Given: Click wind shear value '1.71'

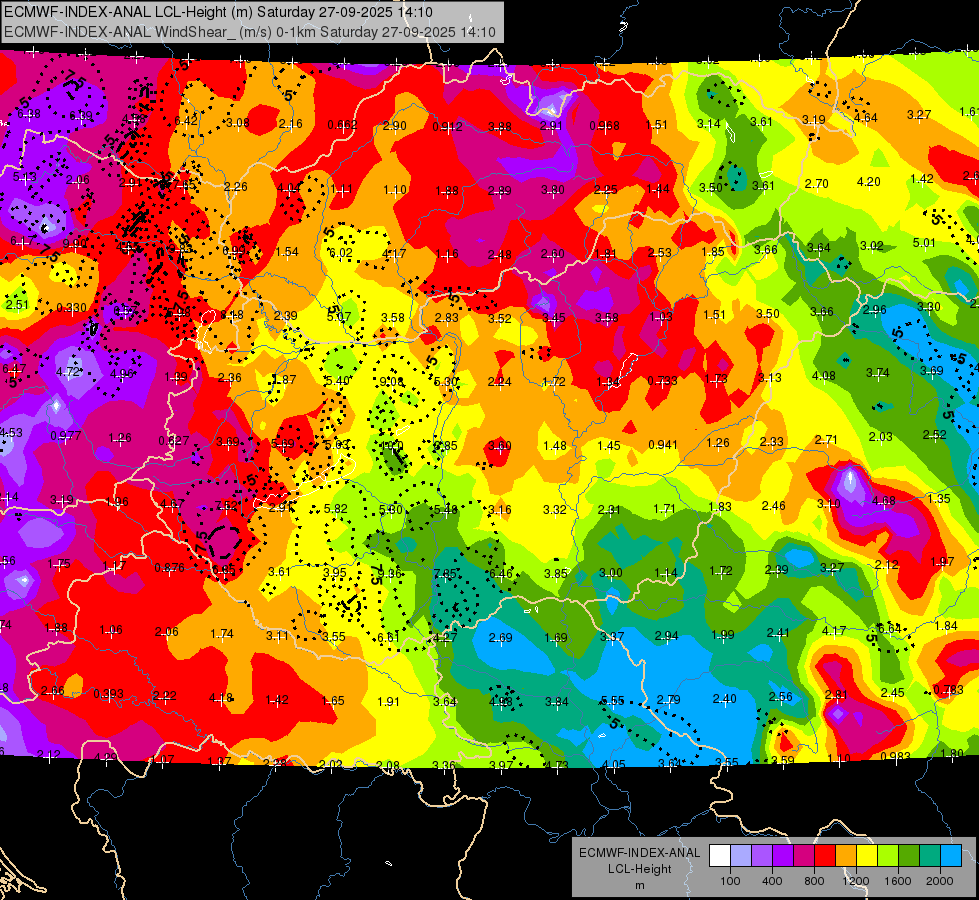Looking at the screenshot, I should coord(664,509).
